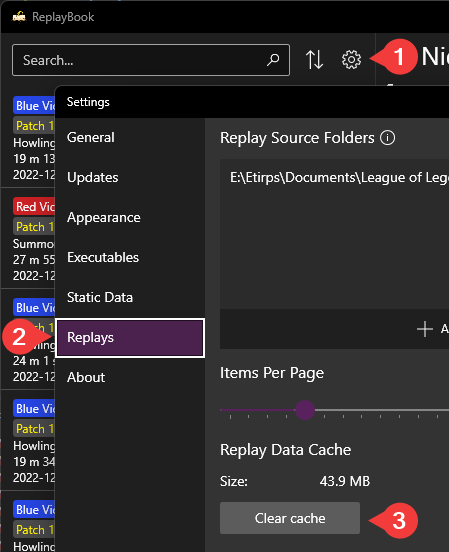Click the Settings dialog title
Screen dimensions: 449x552
(88, 102)
